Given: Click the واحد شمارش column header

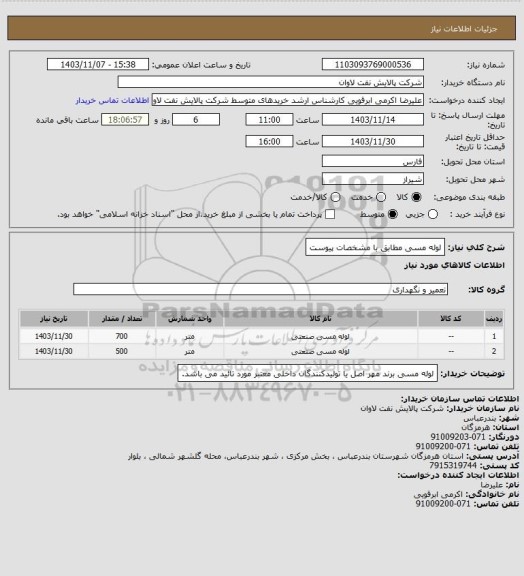Looking at the screenshot, I should pos(190,318).
